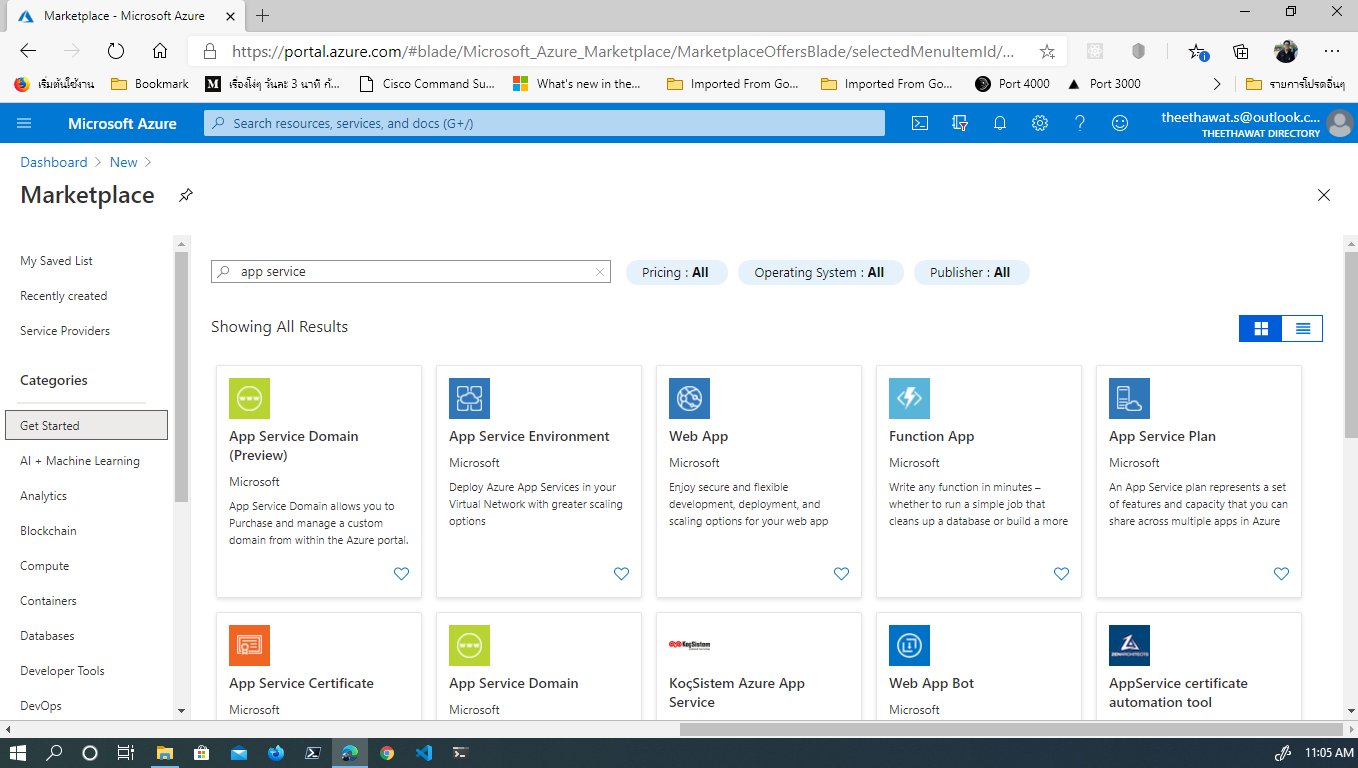Save App Service Domain (Preview) to favorites
This screenshot has width=1358, height=768.
click(401, 574)
